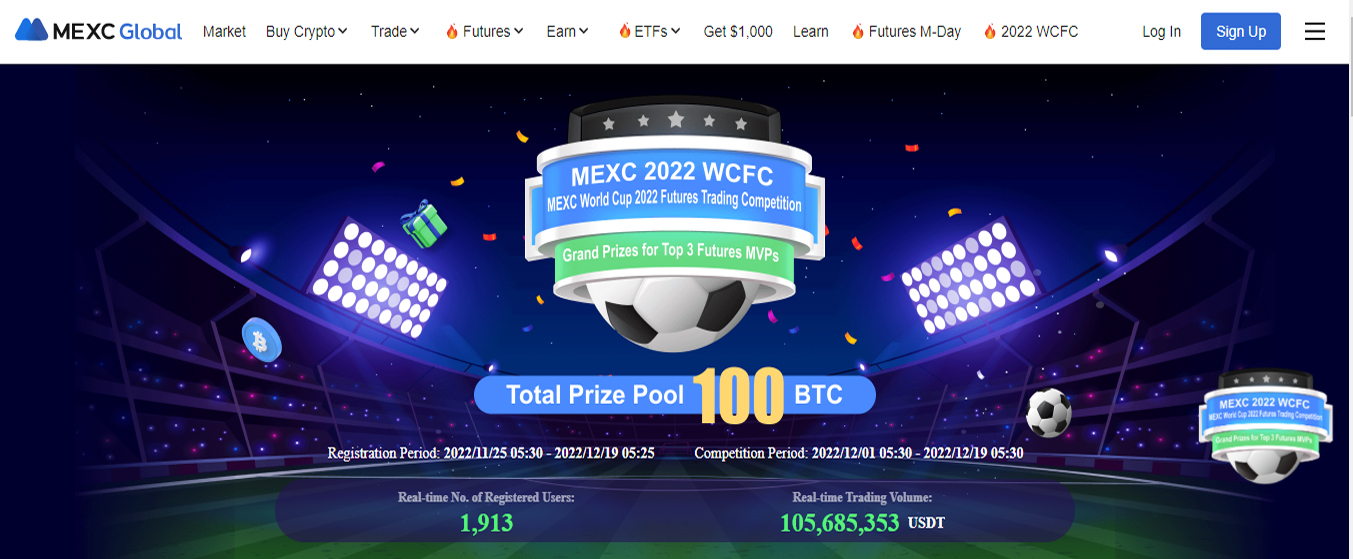Click the green gift box icon
Screen dimensions: 1353x559
pyautogui.click(x=424, y=223)
